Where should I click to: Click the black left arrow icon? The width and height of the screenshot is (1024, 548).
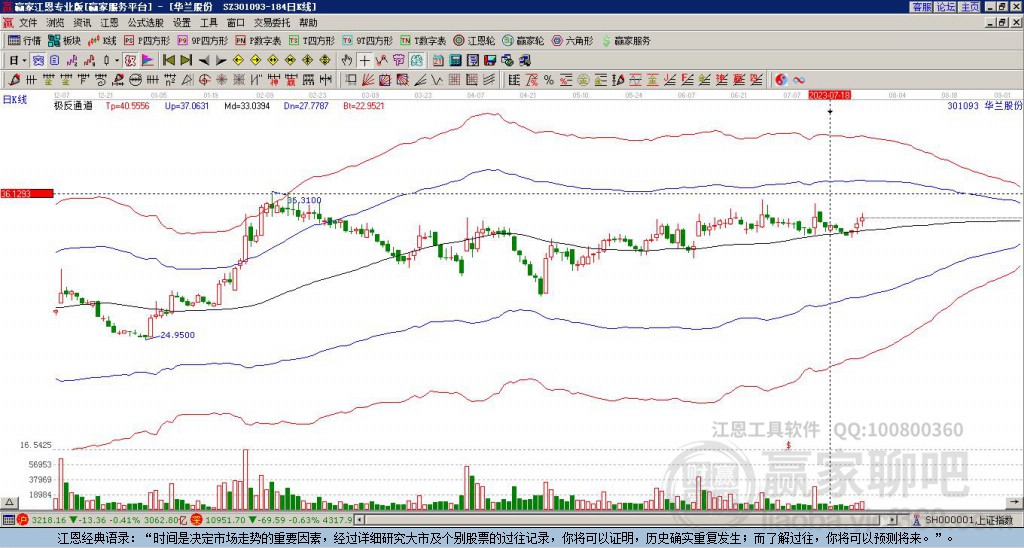point(204,61)
